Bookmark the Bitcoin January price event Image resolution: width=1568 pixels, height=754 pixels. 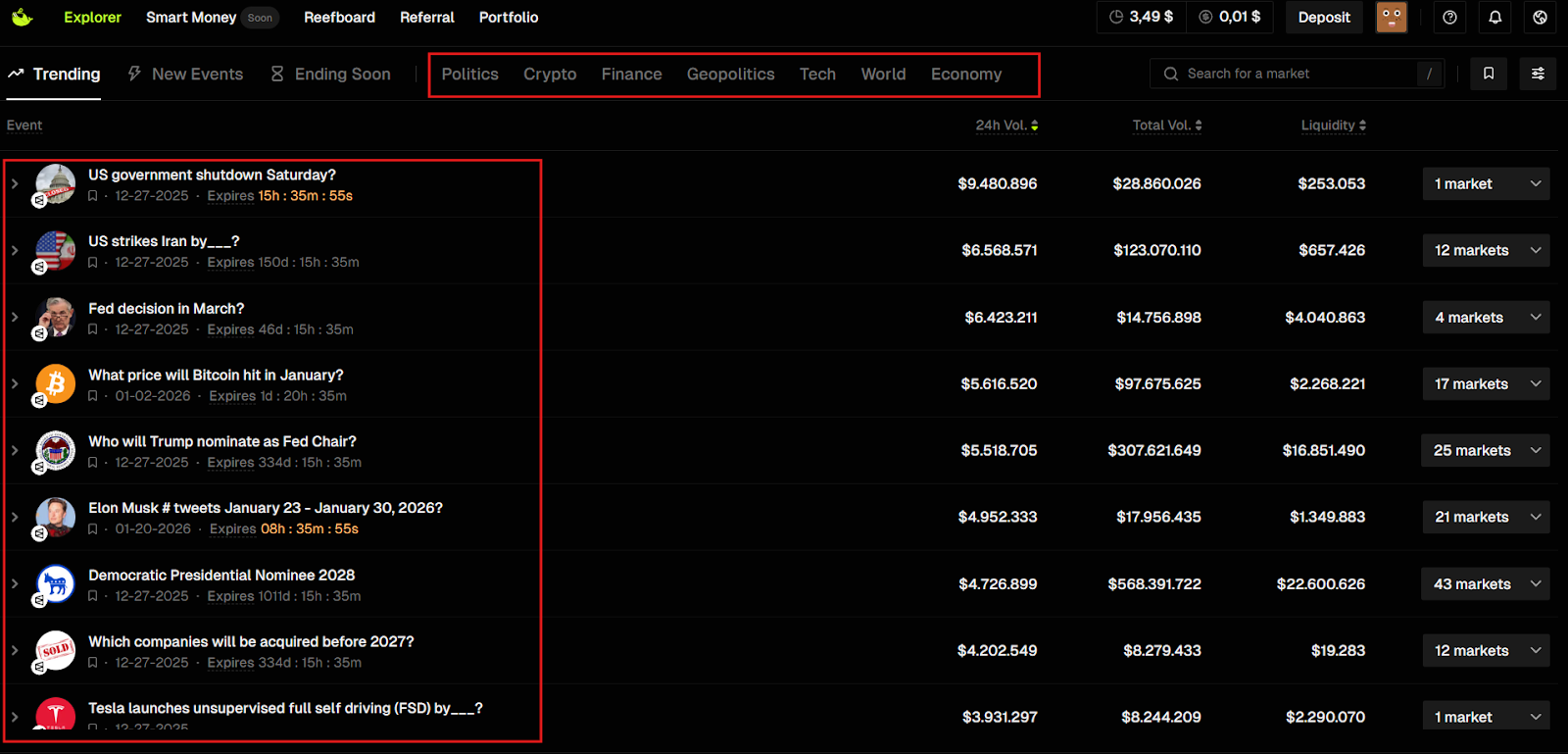click(x=93, y=396)
